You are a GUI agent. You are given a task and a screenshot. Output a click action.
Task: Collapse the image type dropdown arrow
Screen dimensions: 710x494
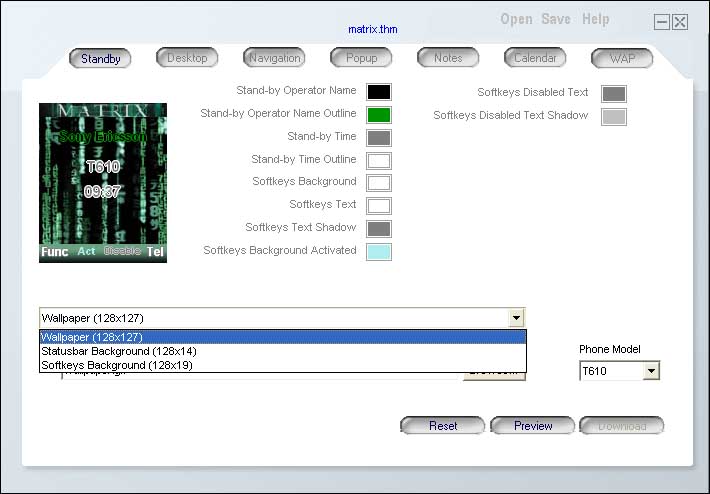click(x=516, y=318)
